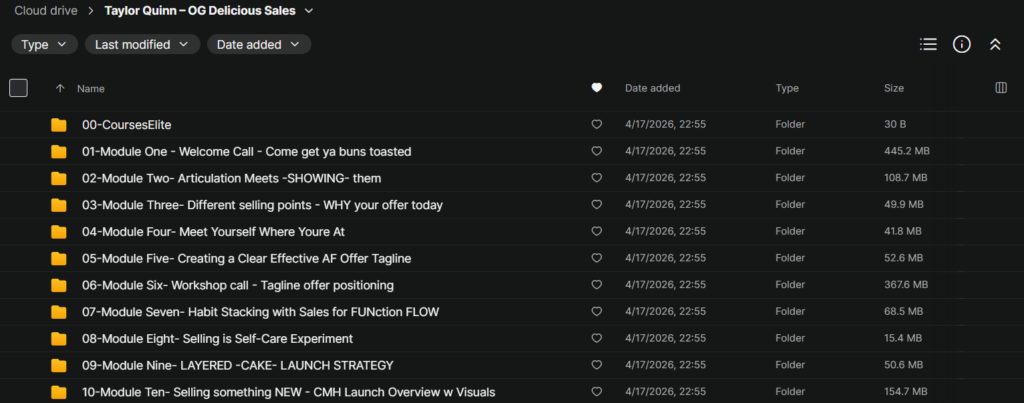The height and width of the screenshot is (403, 1024).
Task: Click folder icon of 09-Module Nine row
Action: point(59,365)
